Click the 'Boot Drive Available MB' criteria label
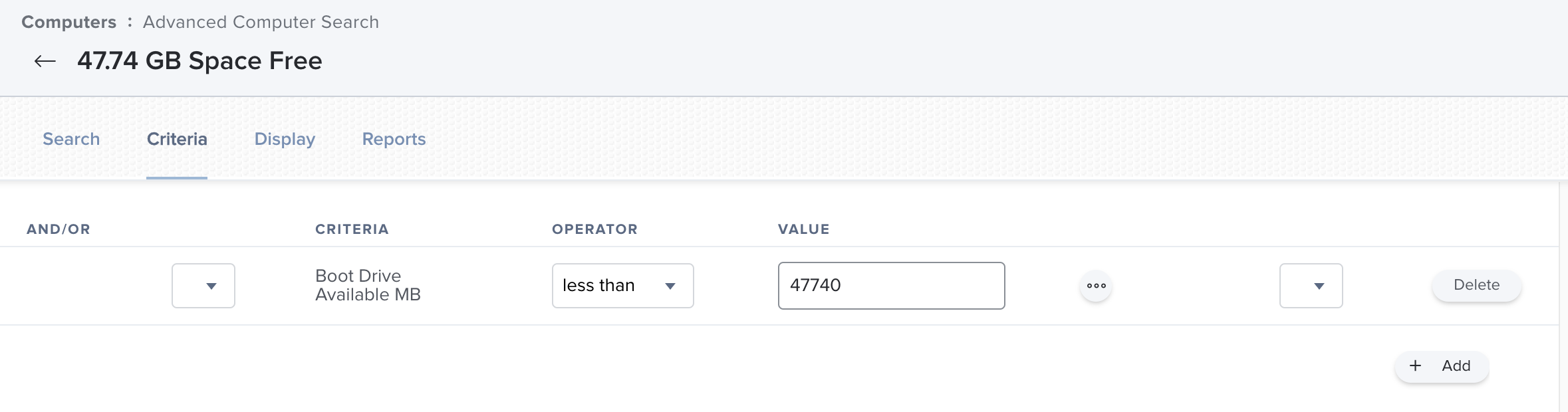The height and width of the screenshot is (412, 1568). (x=368, y=285)
